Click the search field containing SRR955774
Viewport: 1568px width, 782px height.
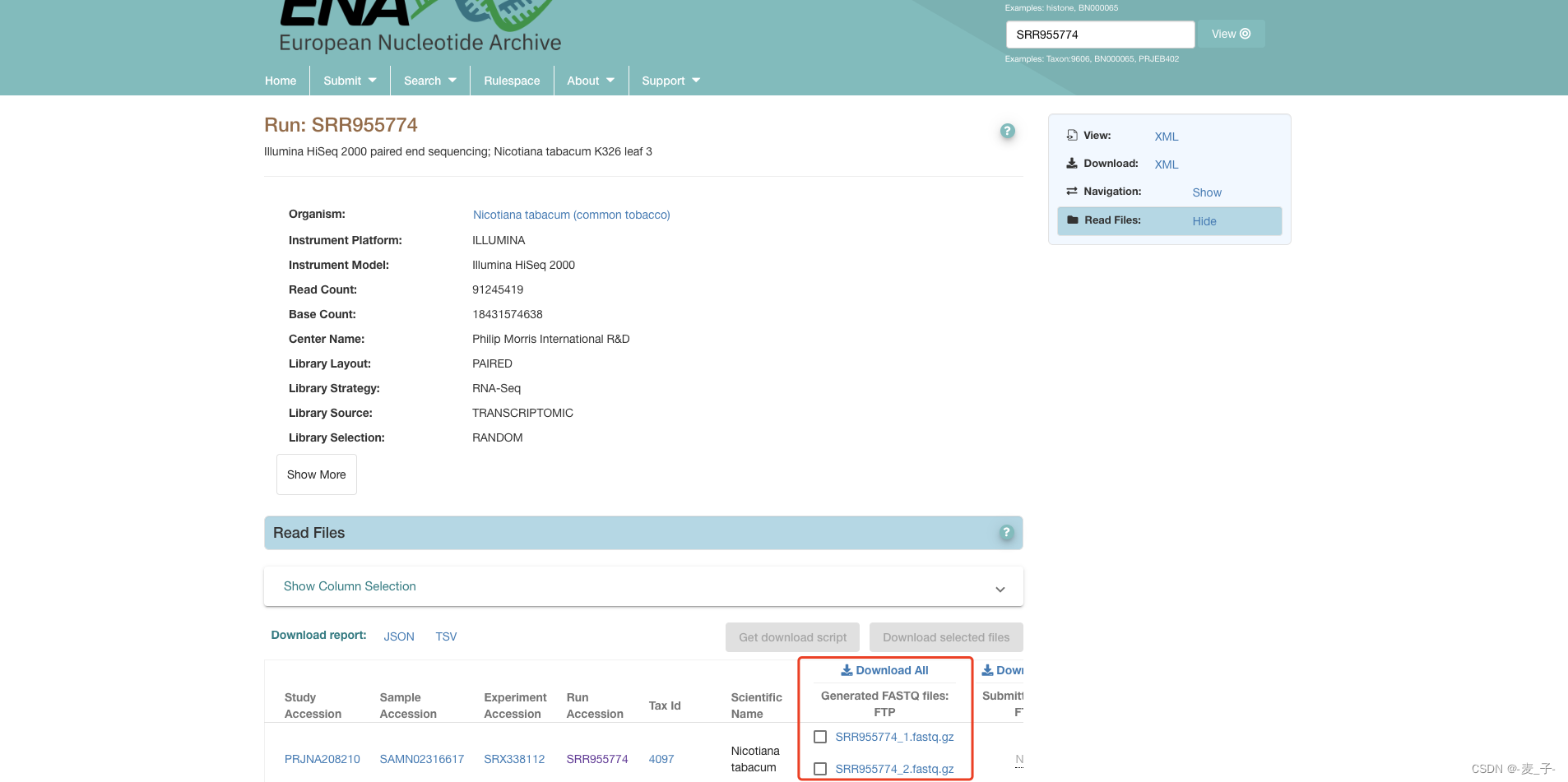coord(1100,35)
